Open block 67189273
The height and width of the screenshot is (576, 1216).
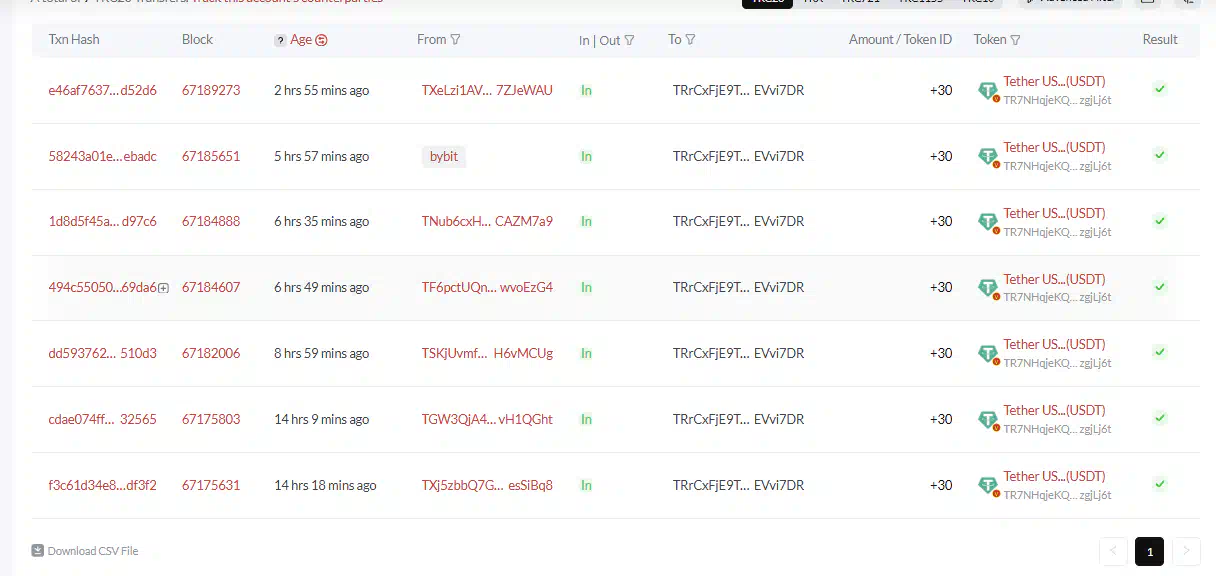point(211,90)
